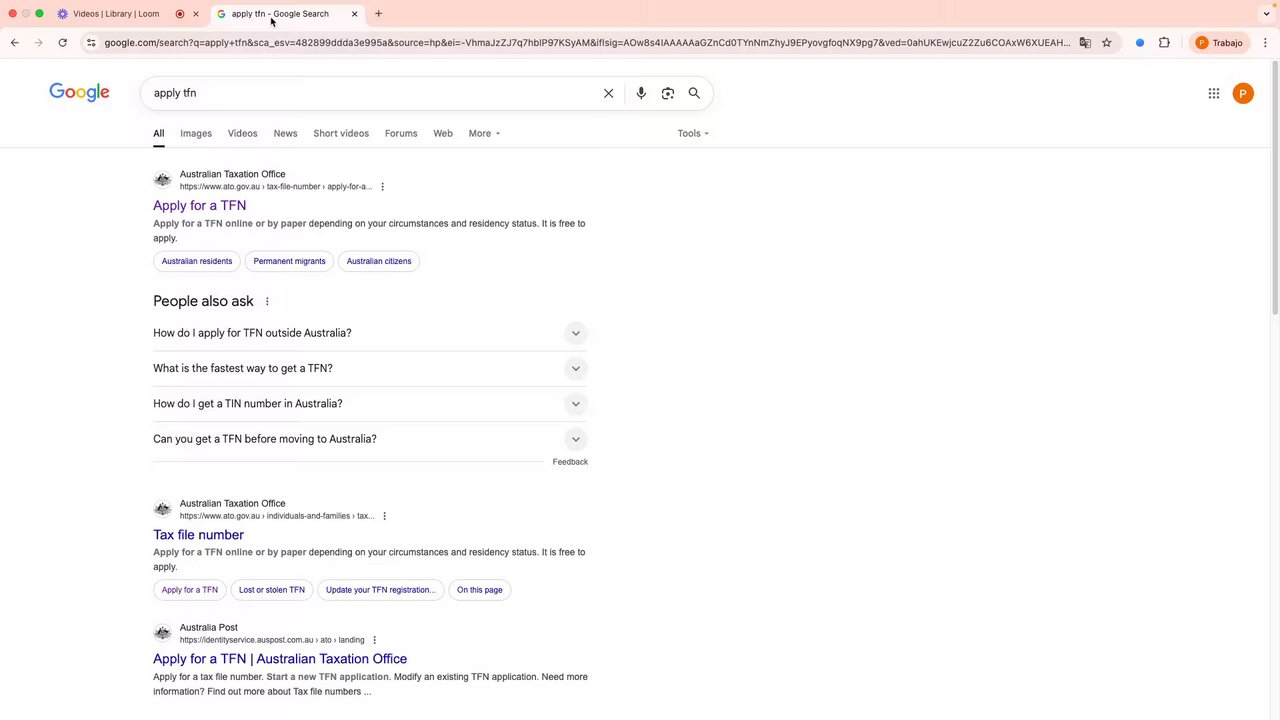The image size is (1280, 720).
Task: Open the Extensions puzzle icon
Action: (x=1164, y=43)
